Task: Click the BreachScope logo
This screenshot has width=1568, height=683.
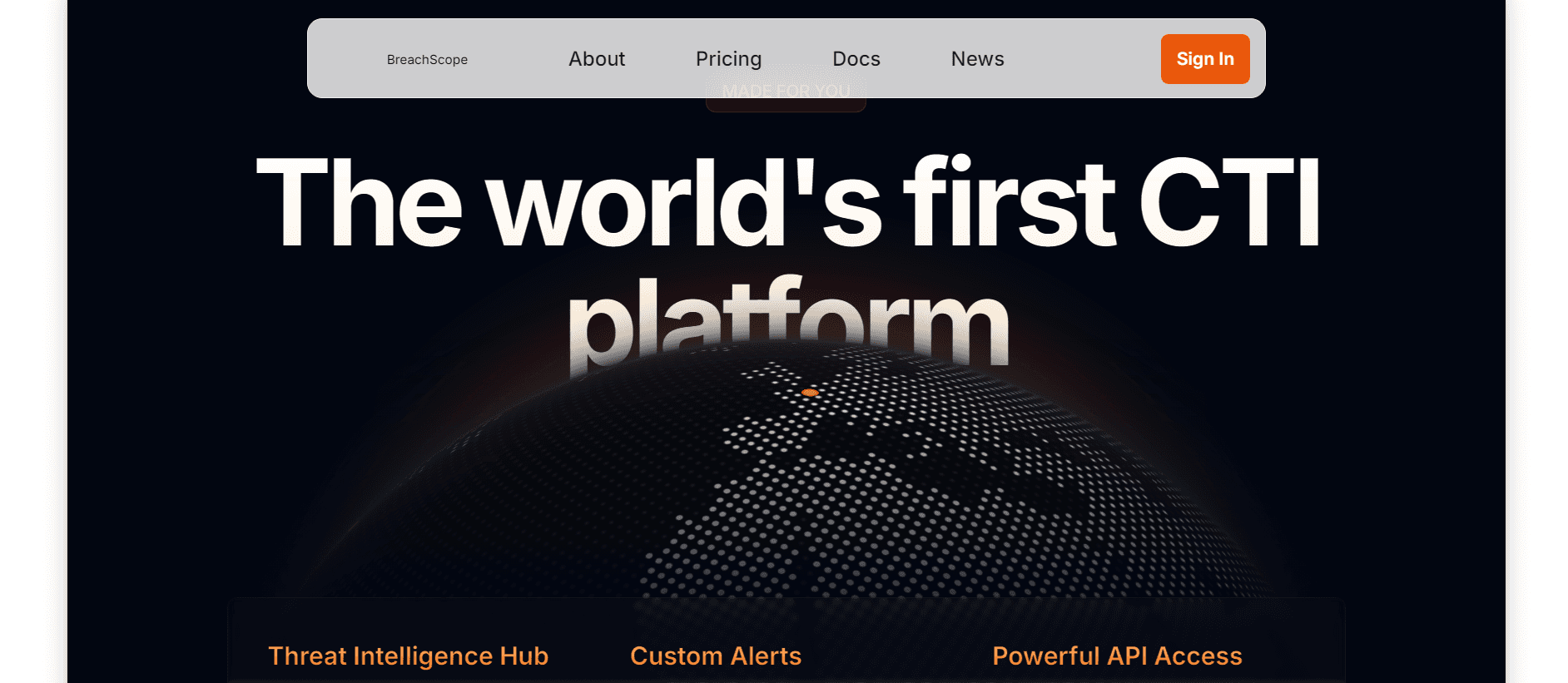Action: [x=427, y=59]
